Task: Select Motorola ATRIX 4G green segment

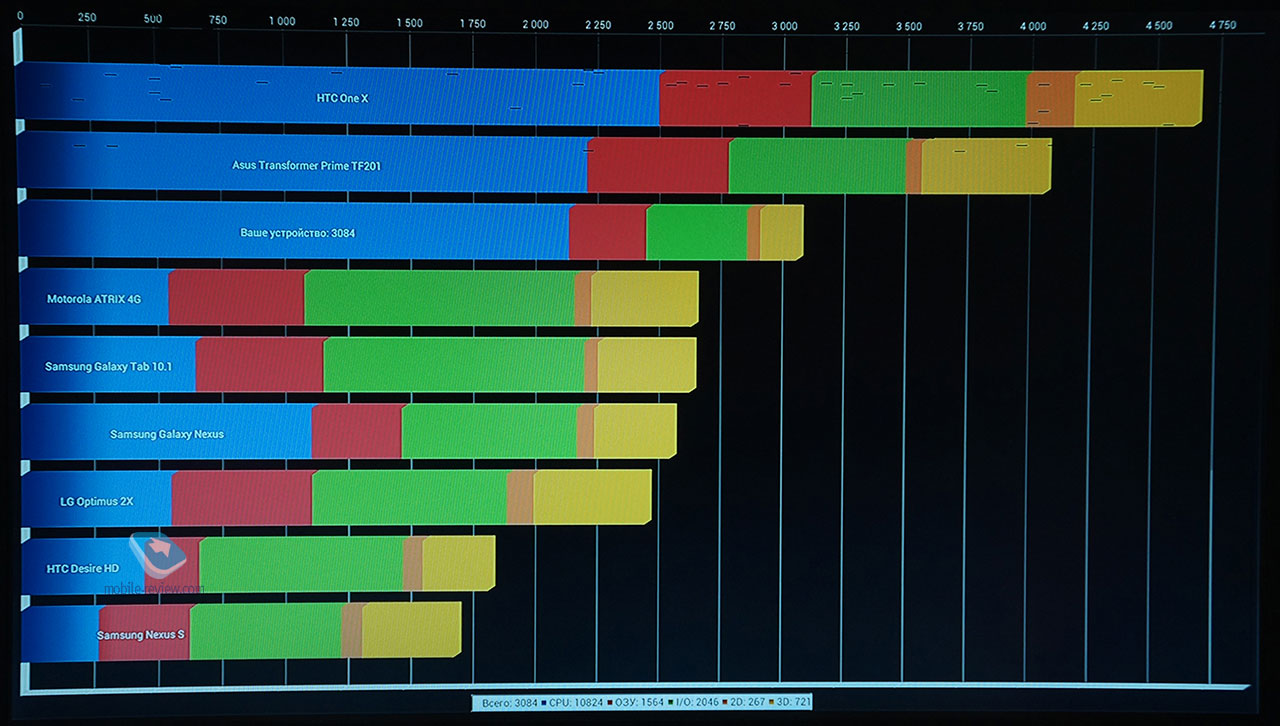Action: tap(439, 298)
